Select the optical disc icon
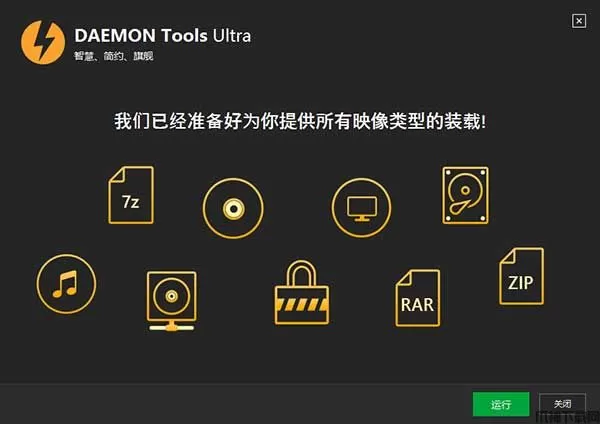This screenshot has width=600, height=424. pyautogui.click(x=233, y=209)
